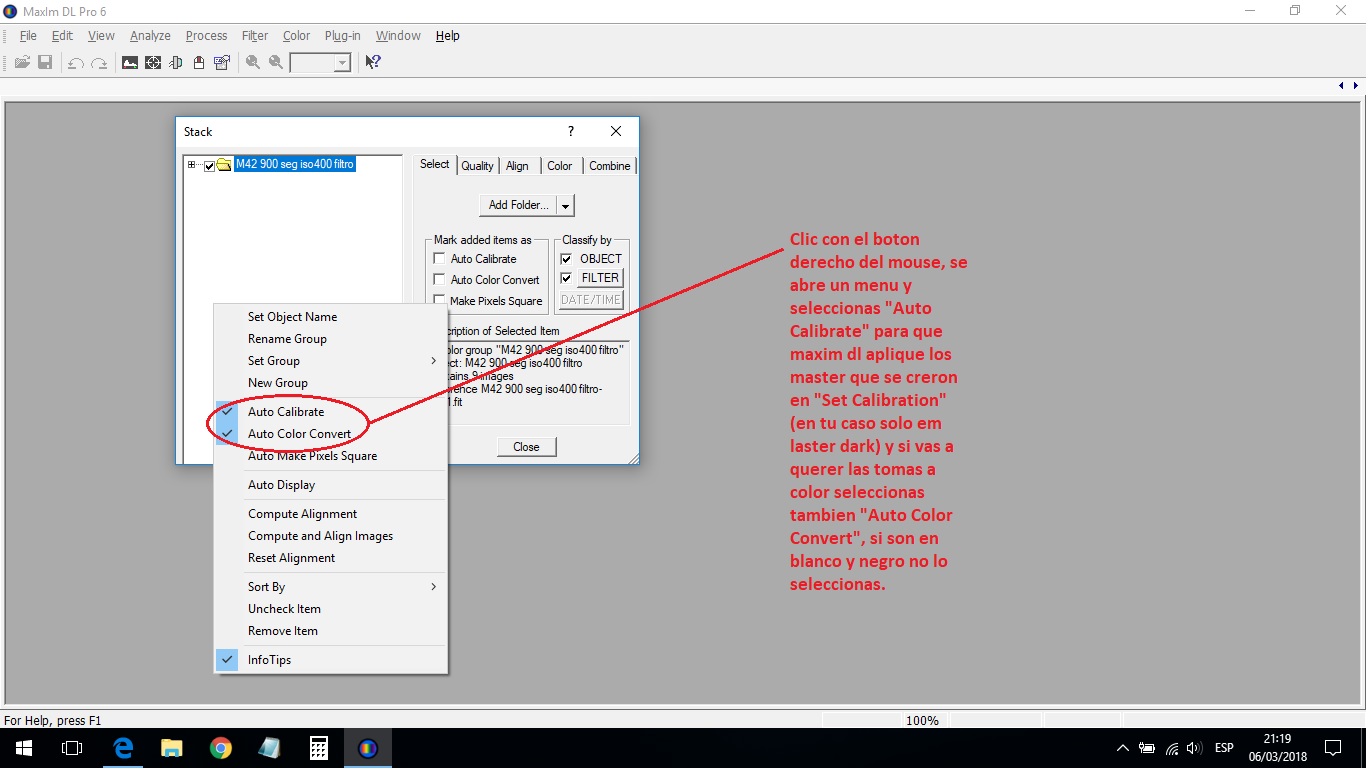Switch to the Color tab
The height and width of the screenshot is (770, 1369).
pos(560,166)
